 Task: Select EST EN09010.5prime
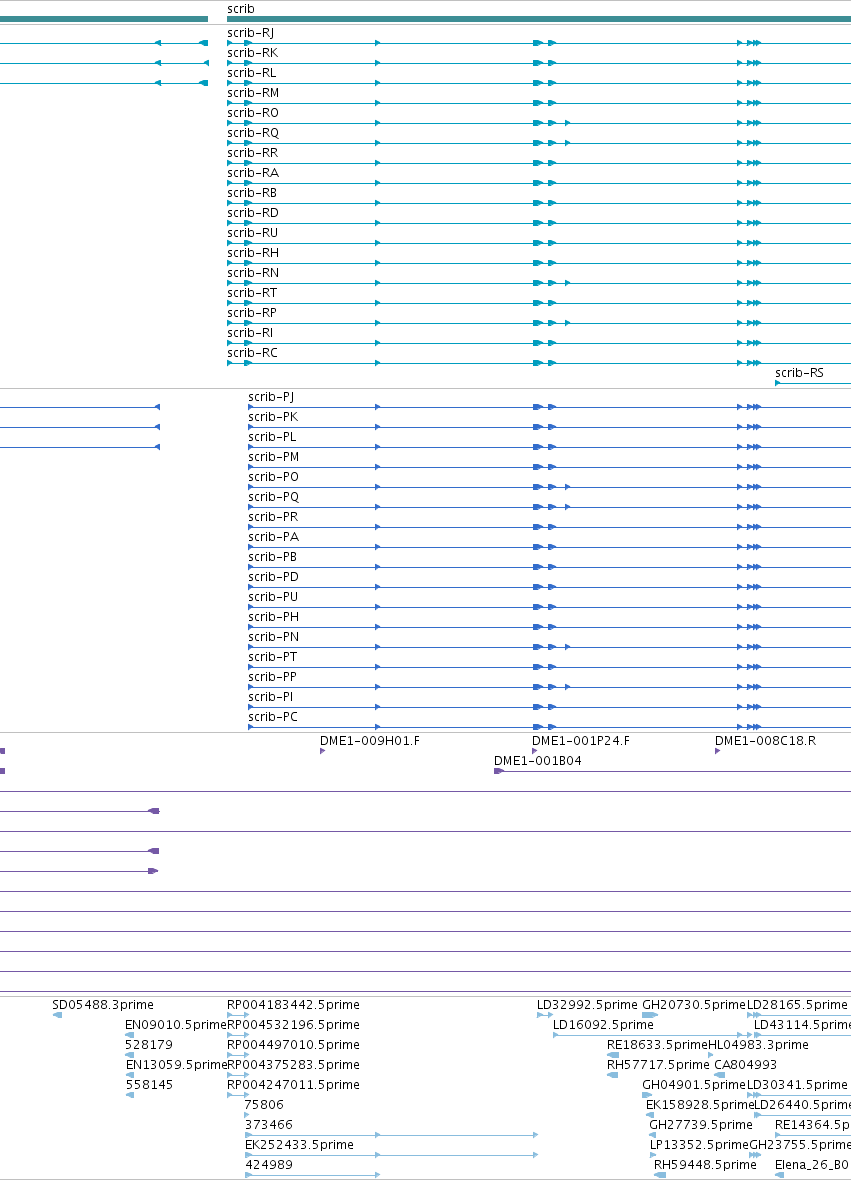coord(175,1025)
